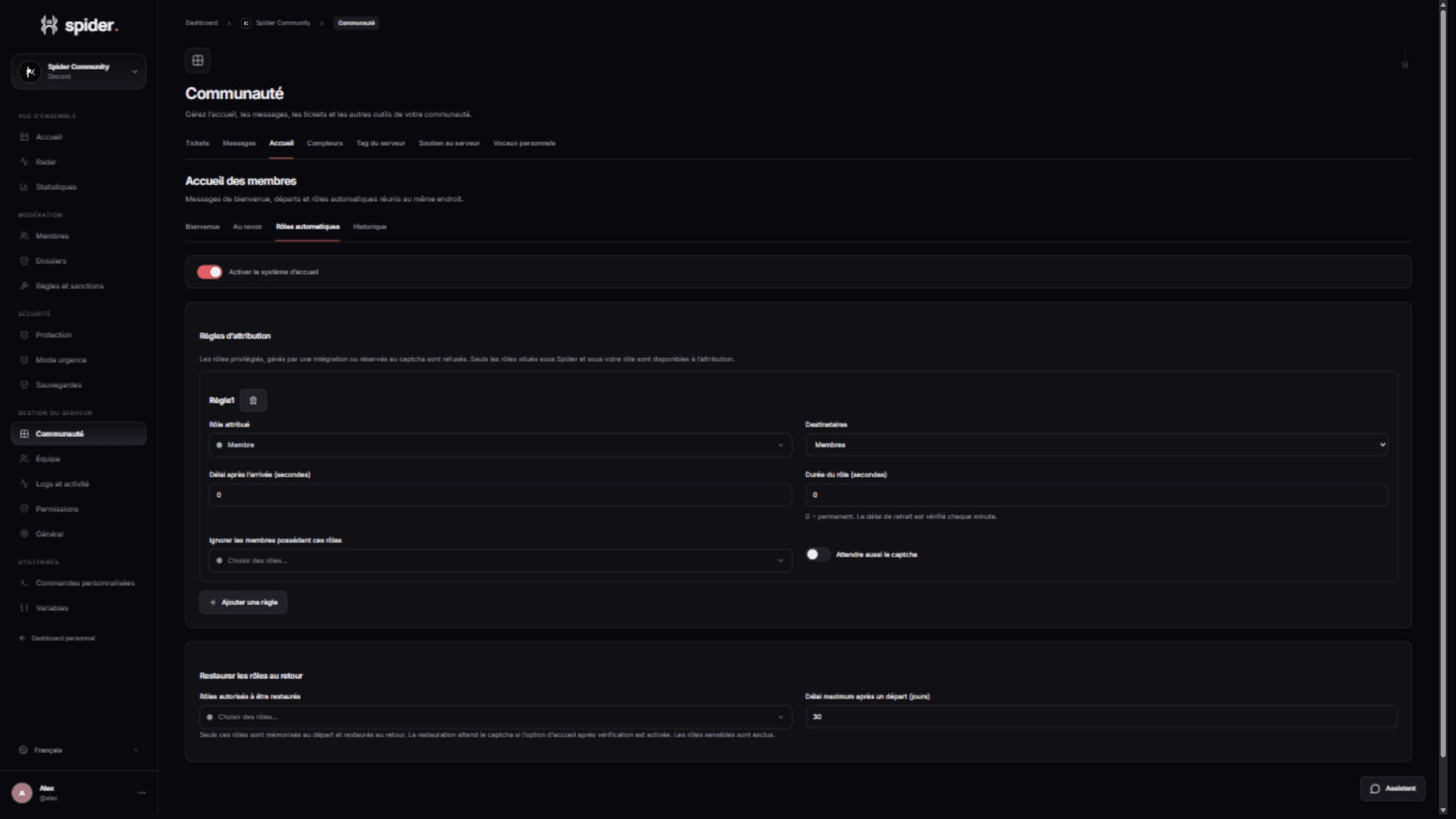Image resolution: width=1456 pixels, height=819 pixels.
Task: Disable the Activer le système d'accueil toggle
Action: tap(209, 272)
